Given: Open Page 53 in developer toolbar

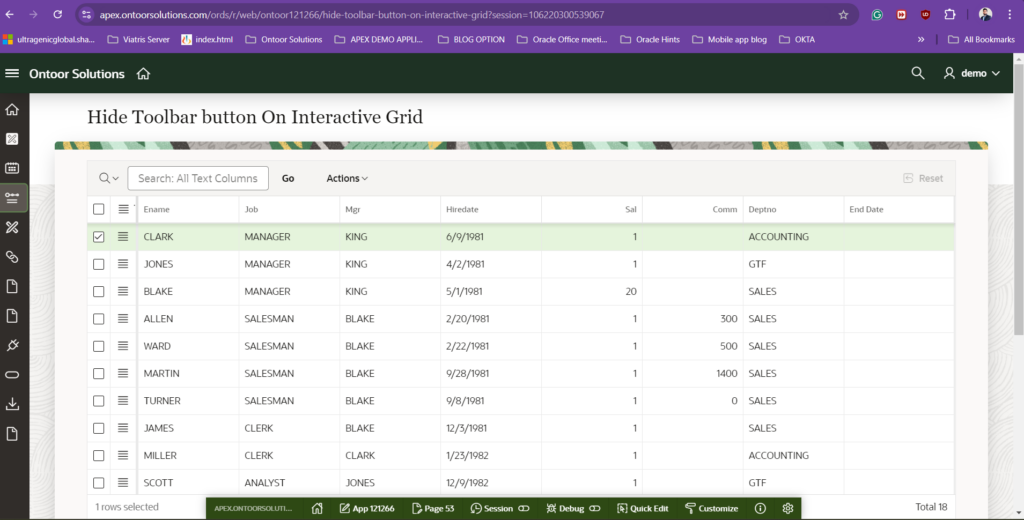Looking at the screenshot, I should tap(432, 508).
